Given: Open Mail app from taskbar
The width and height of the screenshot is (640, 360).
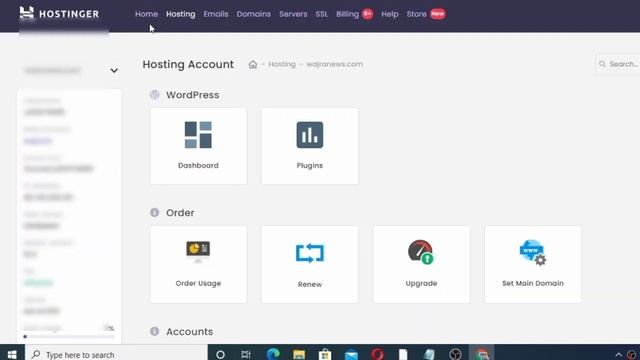Looking at the screenshot, I should 351,354.
